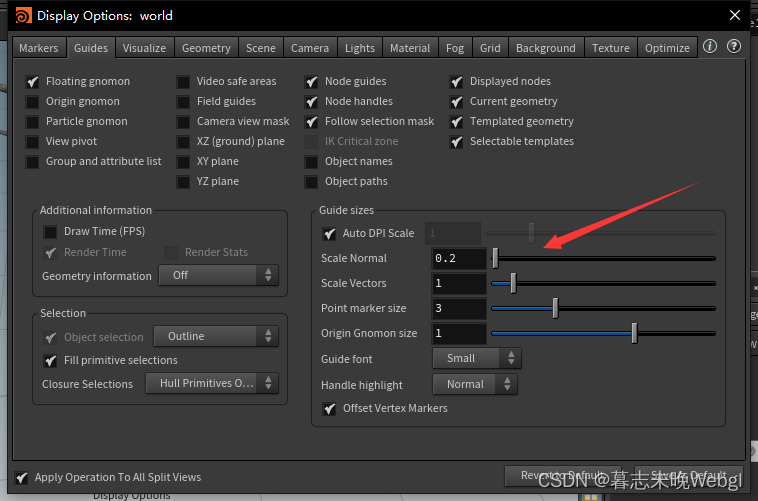Viewport: 758px width, 501px height.
Task: Enable Camera view mask checkbox
Action: [x=183, y=122]
